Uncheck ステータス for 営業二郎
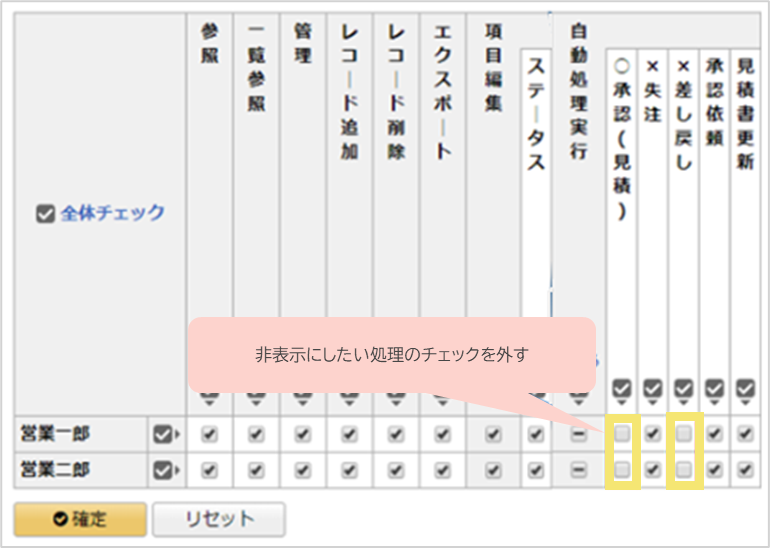 [535, 470]
